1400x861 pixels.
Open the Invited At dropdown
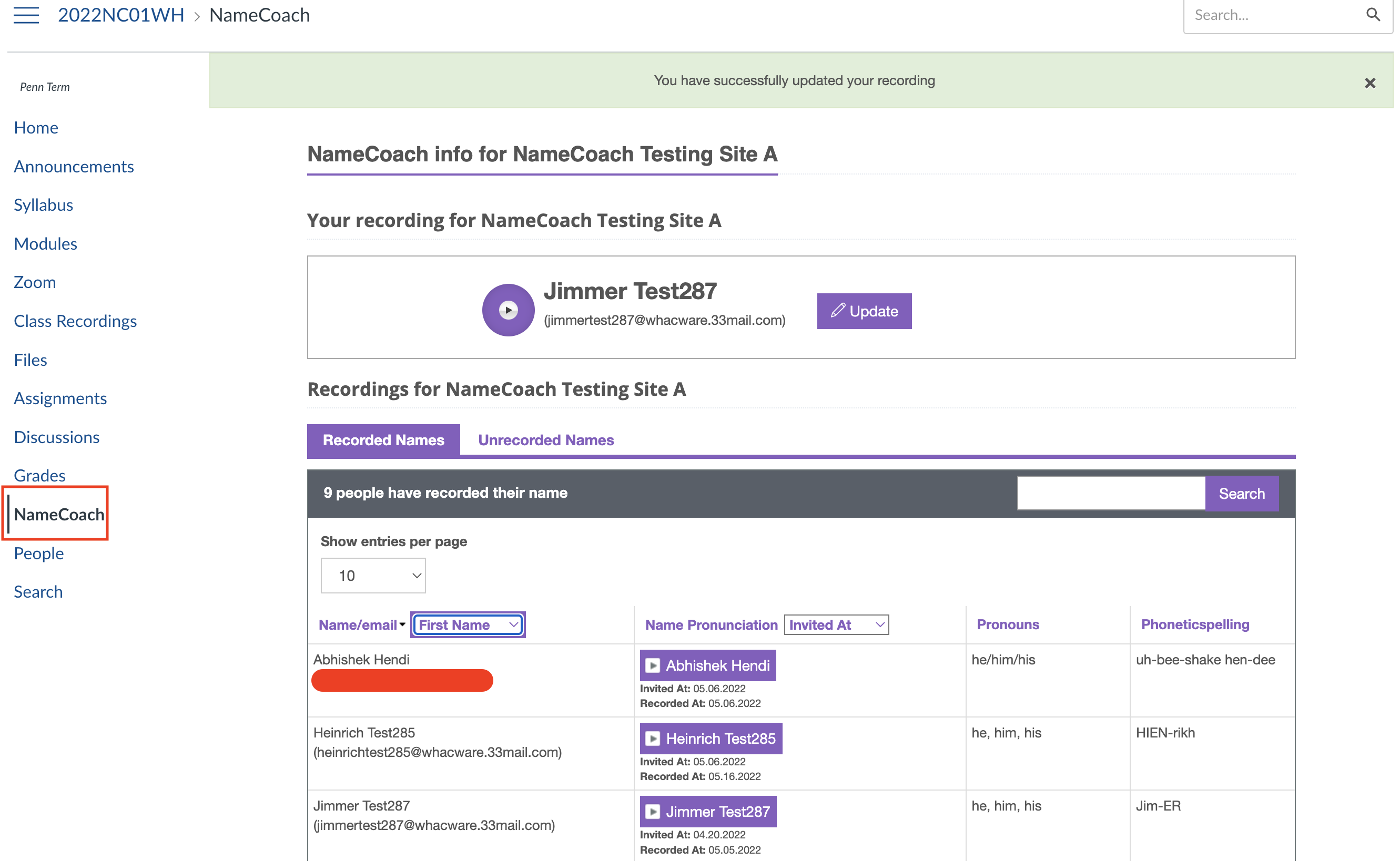click(x=836, y=624)
